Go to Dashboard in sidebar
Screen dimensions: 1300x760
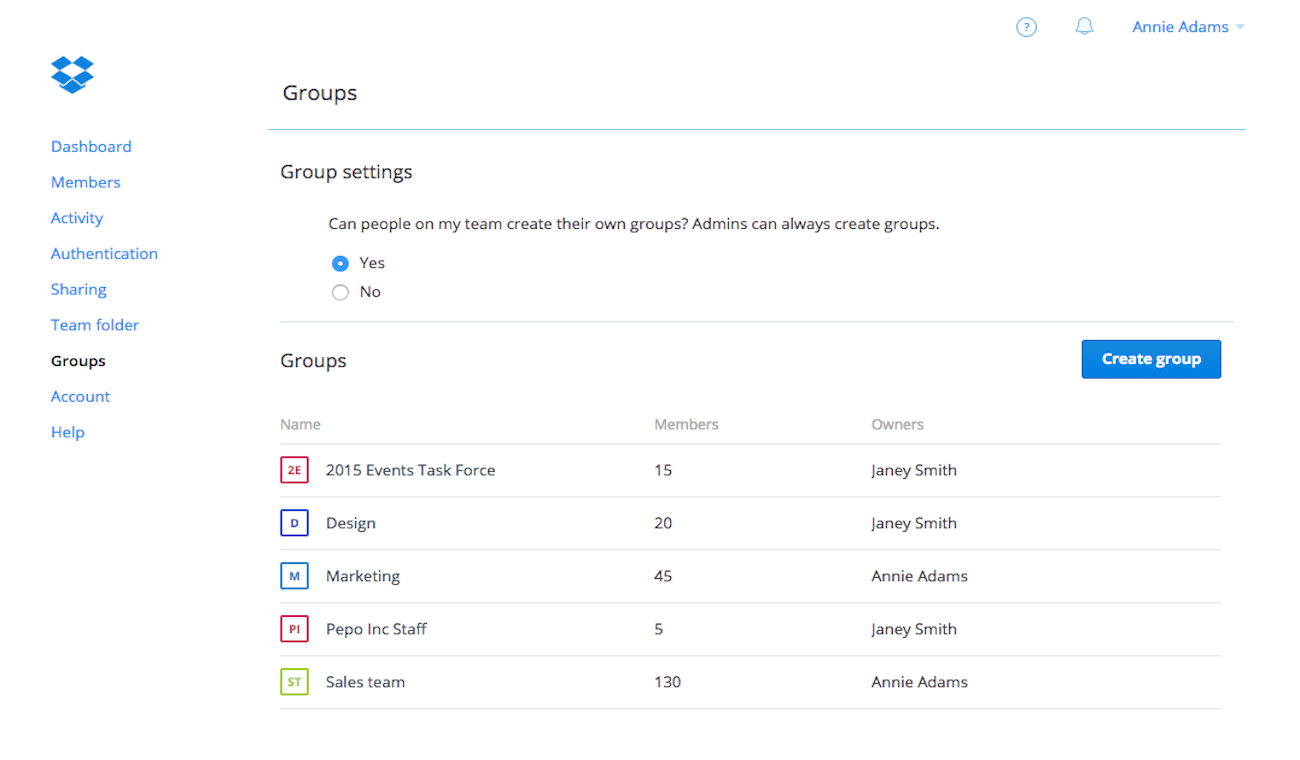[x=91, y=146]
